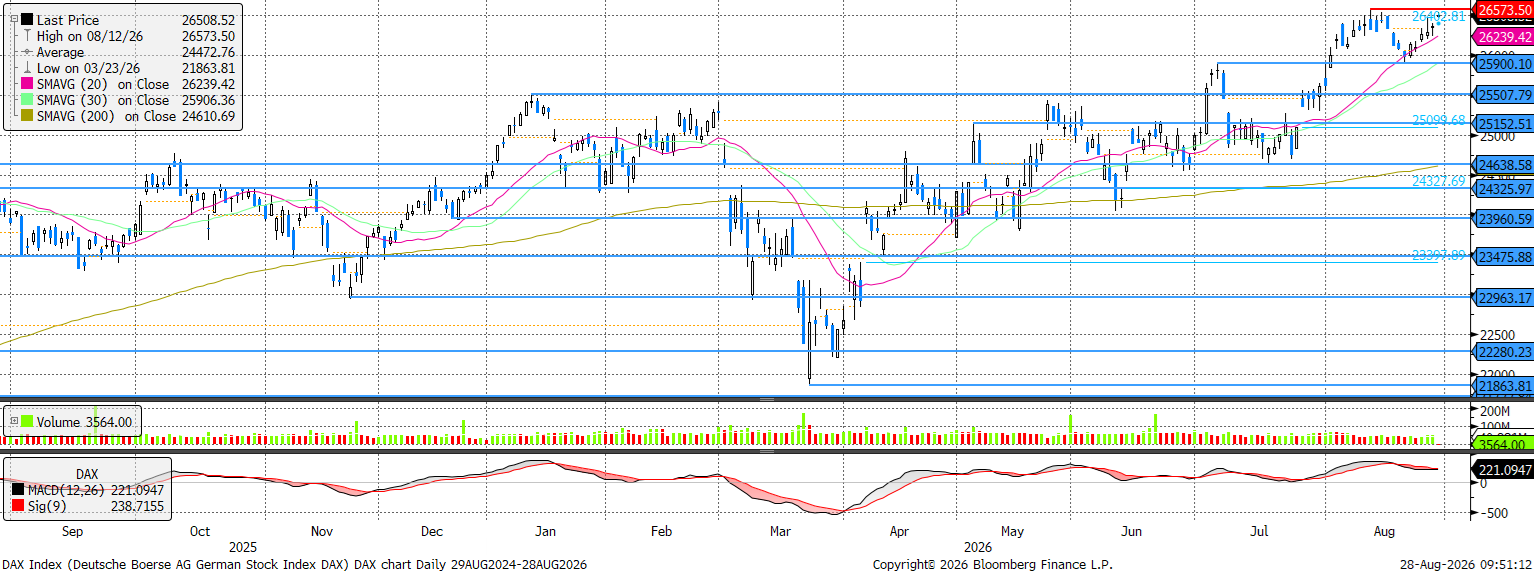Click the 3564.00 volume axis label
1534x573 pixels.
[x=1505, y=444]
